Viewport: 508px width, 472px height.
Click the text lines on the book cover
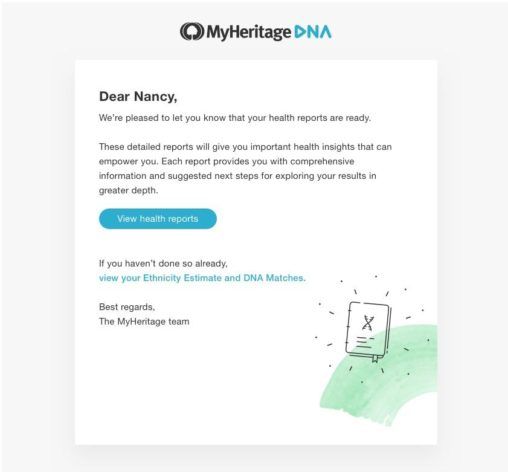[364, 342]
